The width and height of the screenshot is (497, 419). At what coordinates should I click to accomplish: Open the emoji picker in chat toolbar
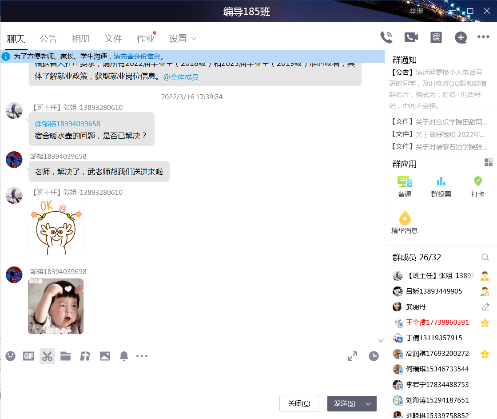point(11,356)
